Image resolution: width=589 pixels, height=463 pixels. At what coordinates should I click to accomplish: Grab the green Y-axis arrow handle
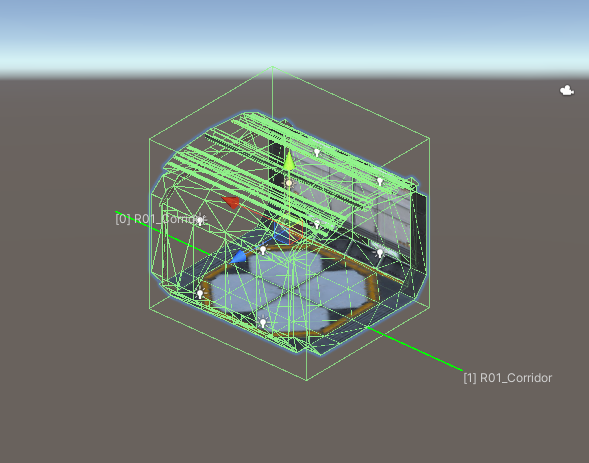point(289,161)
